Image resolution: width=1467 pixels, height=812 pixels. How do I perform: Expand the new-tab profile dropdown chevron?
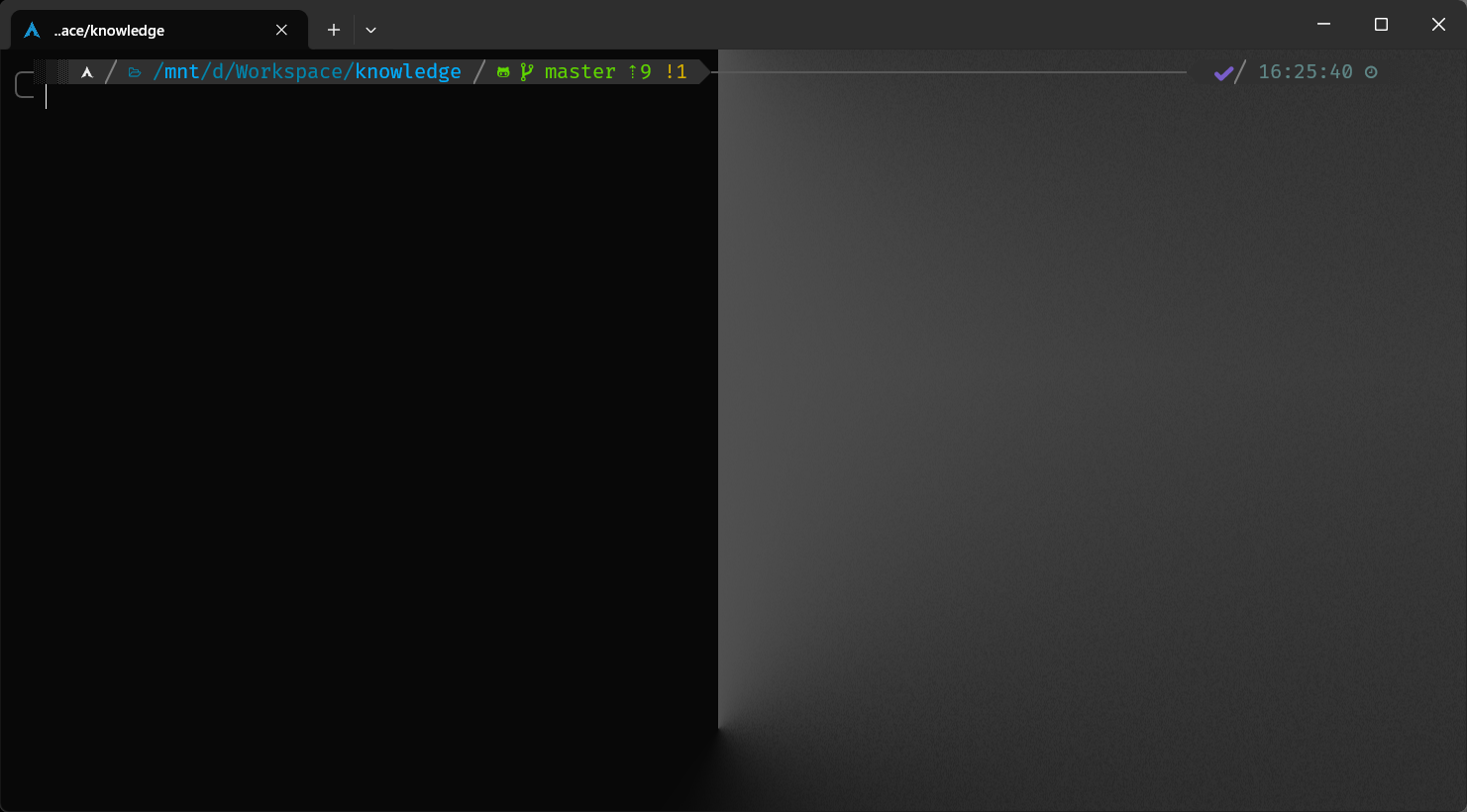pos(370,30)
